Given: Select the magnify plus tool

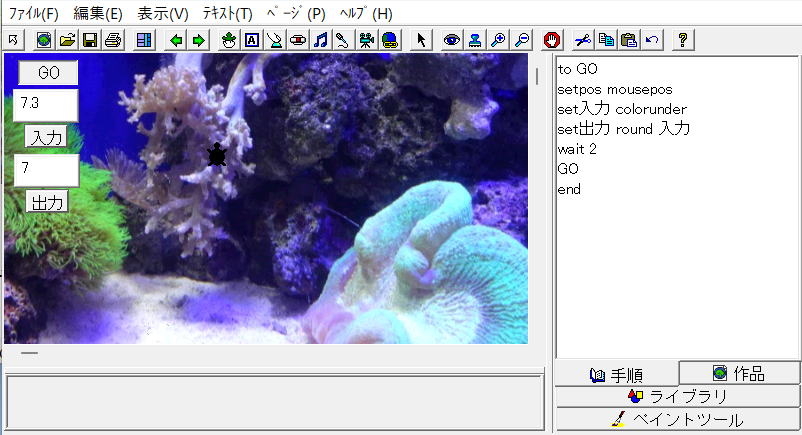Looking at the screenshot, I should 498,39.
